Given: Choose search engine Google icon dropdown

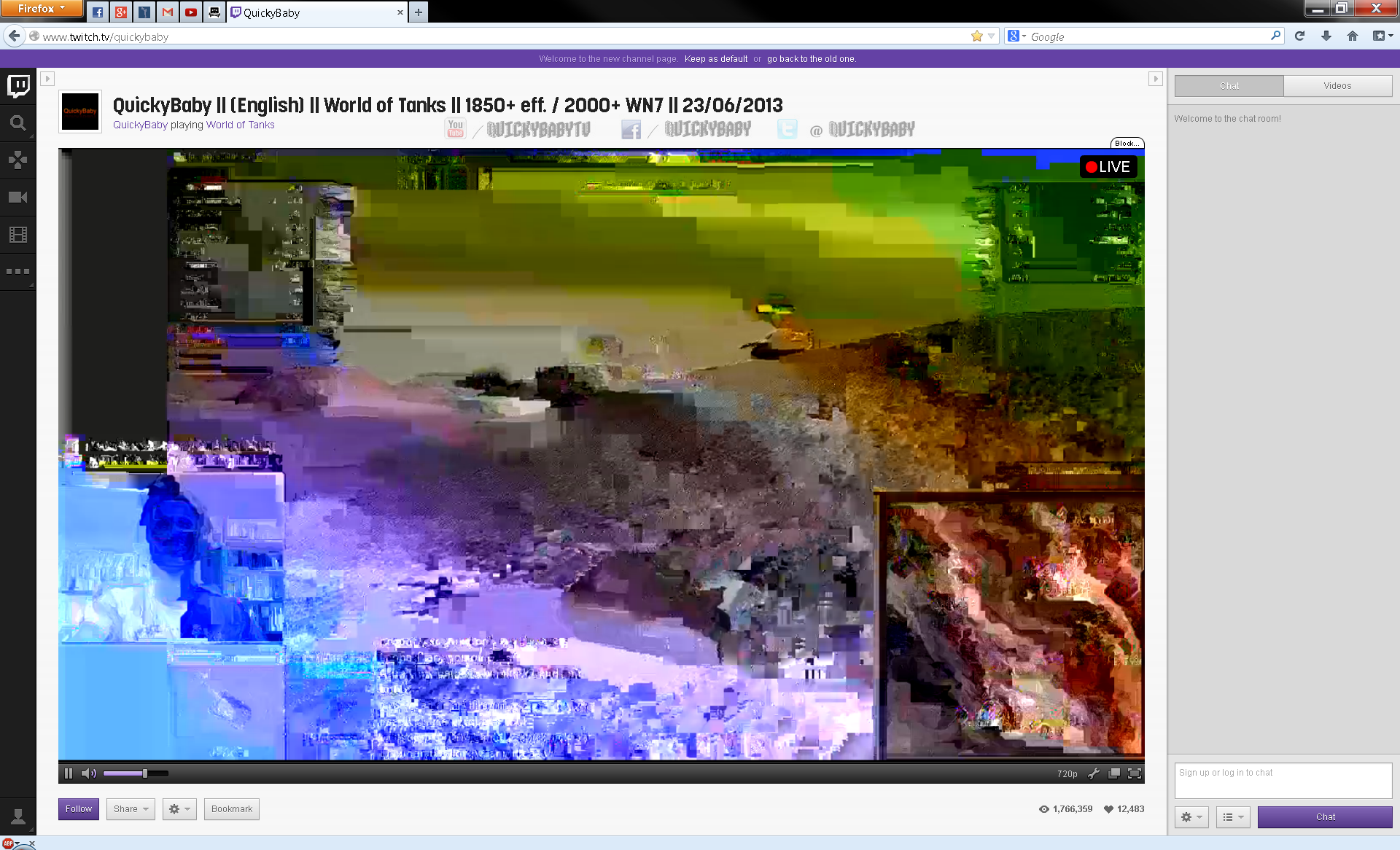Looking at the screenshot, I should (x=1016, y=36).
